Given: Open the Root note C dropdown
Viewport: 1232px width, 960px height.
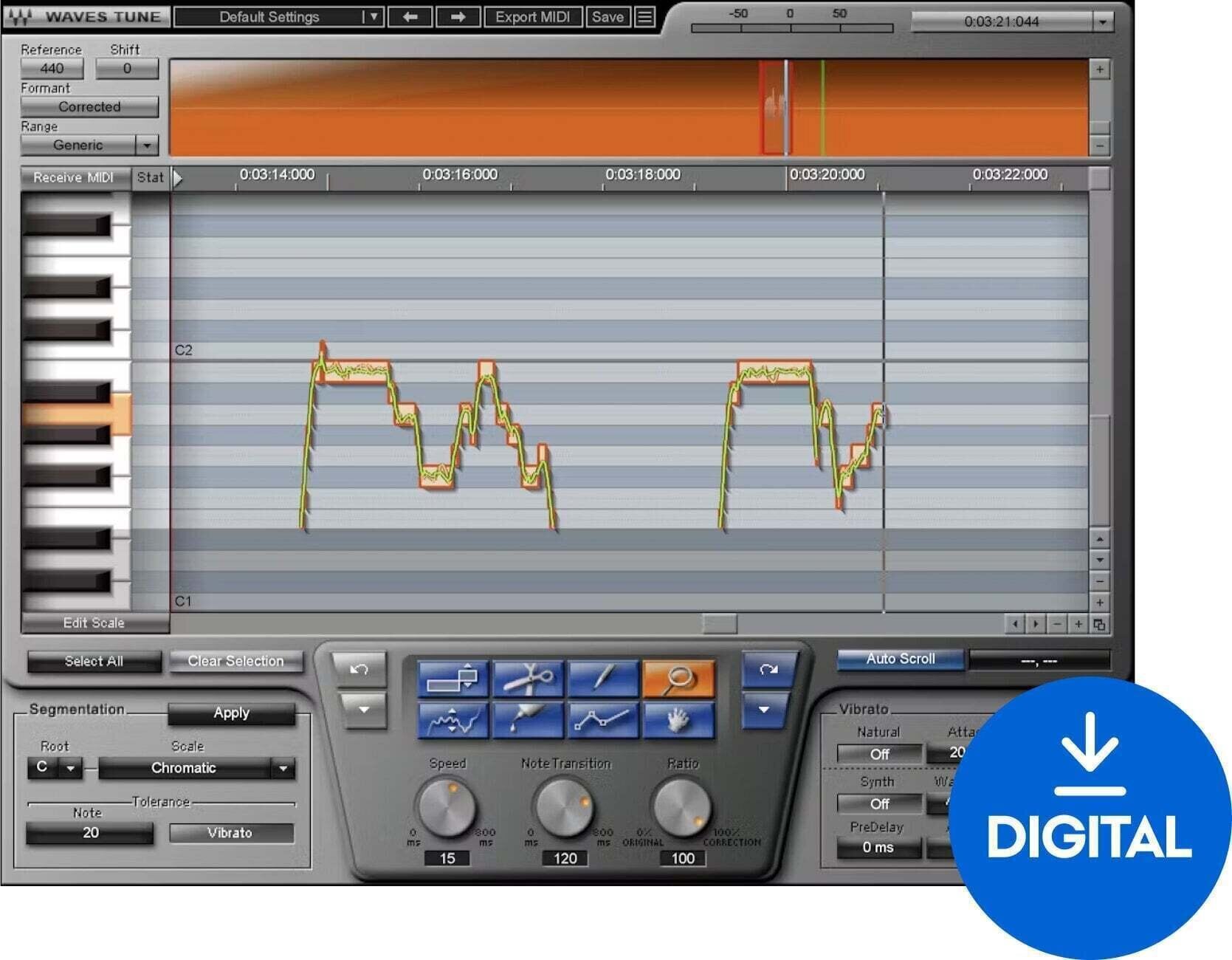Looking at the screenshot, I should click(x=70, y=768).
